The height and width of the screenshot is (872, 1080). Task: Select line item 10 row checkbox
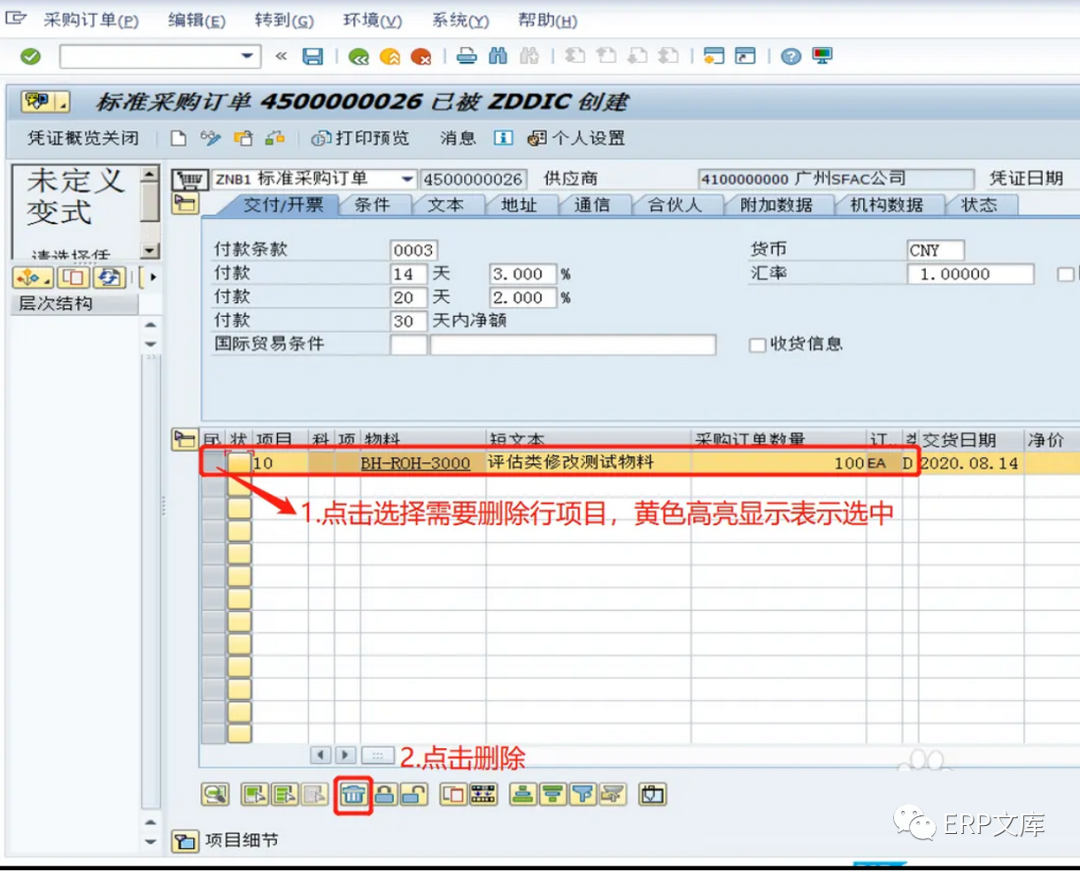tap(213, 463)
